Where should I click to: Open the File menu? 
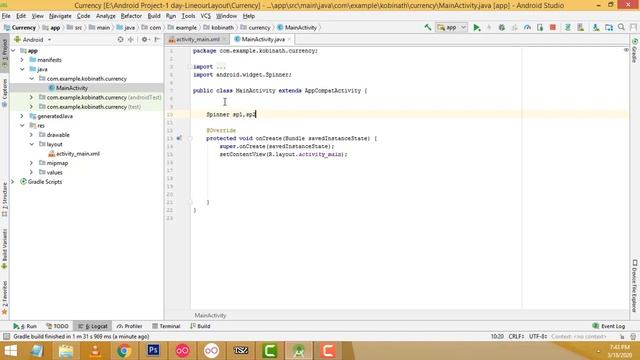point(6,16)
